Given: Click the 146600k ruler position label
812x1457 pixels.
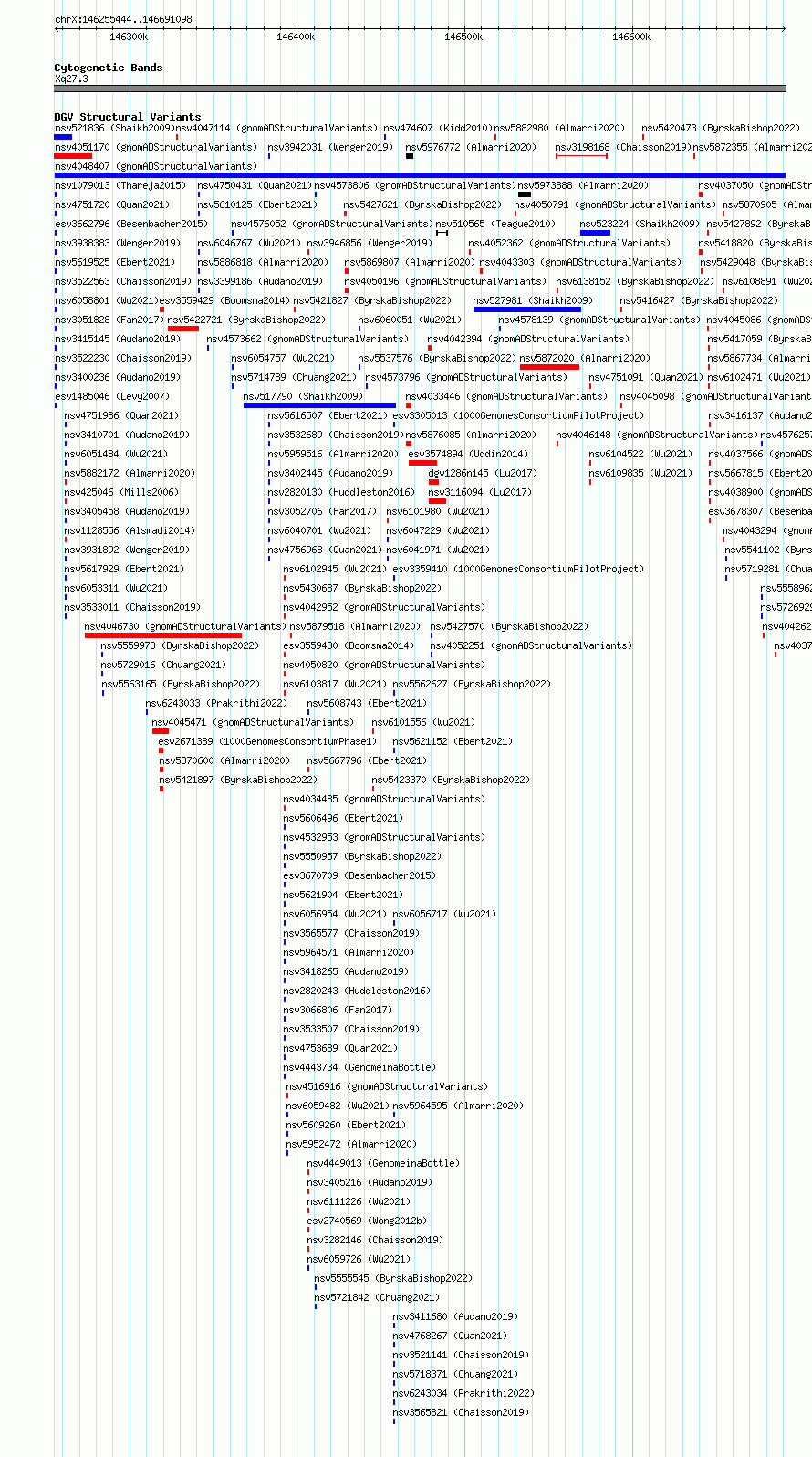Looking at the screenshot, I should coord(631,37).
